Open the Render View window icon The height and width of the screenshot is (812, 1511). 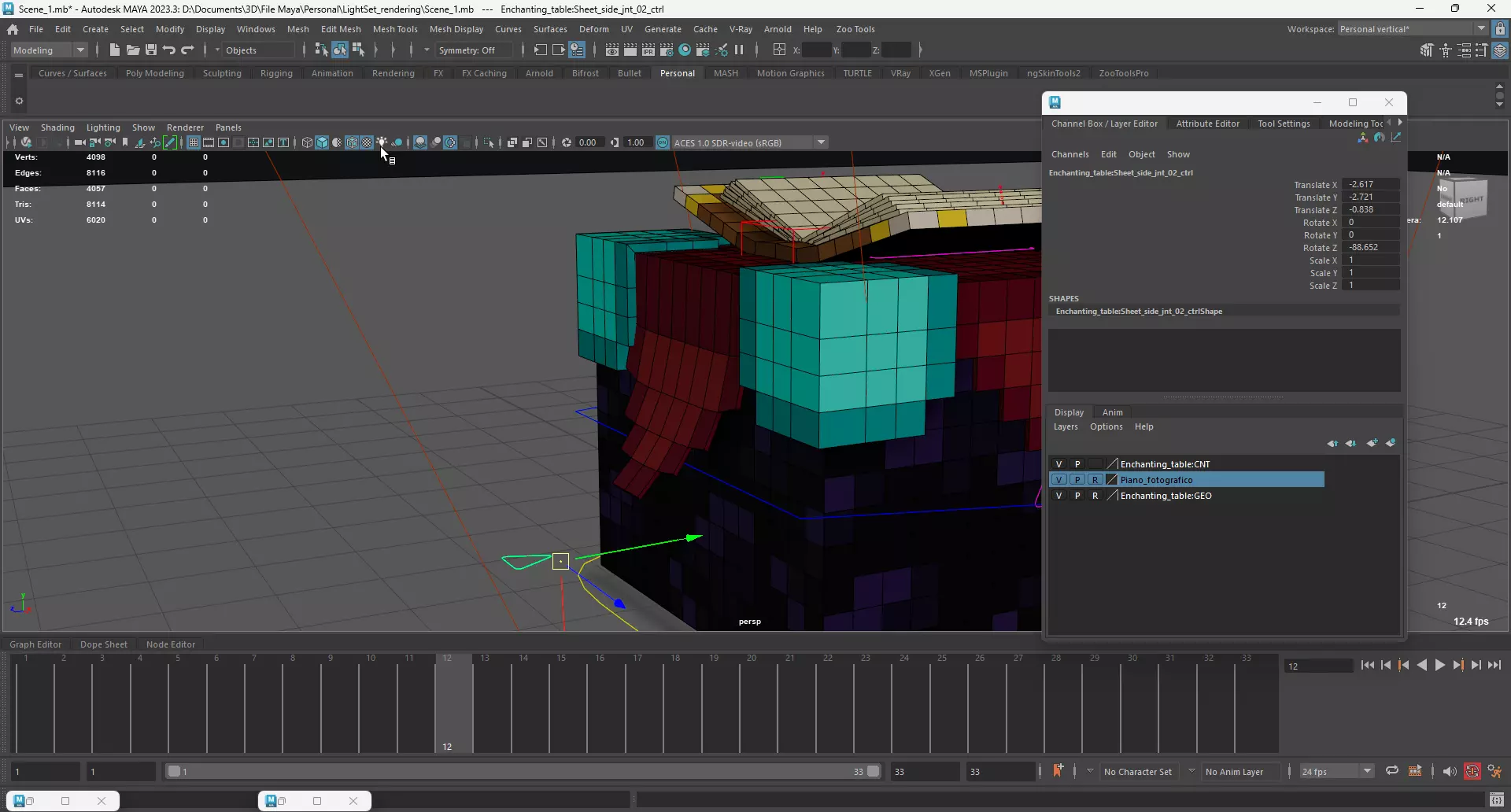pyautogui.click(x=611, y=50)
